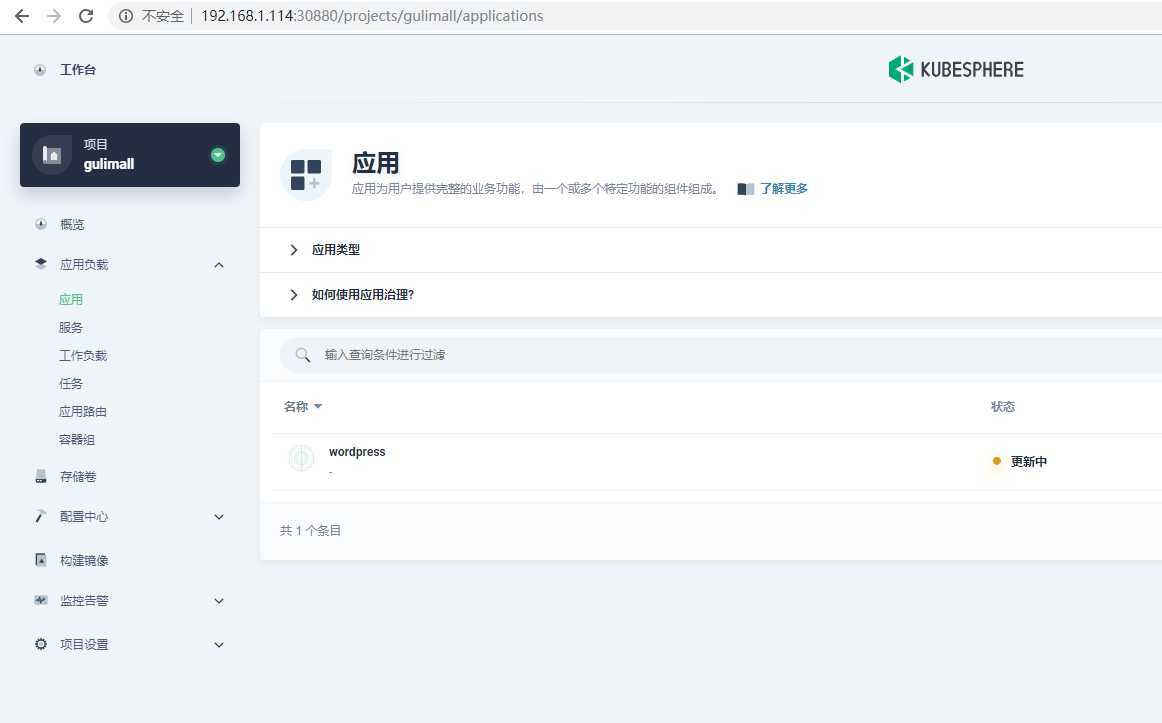
Task: Click the 共 1 个条目 count text
Action: (310, 530)
